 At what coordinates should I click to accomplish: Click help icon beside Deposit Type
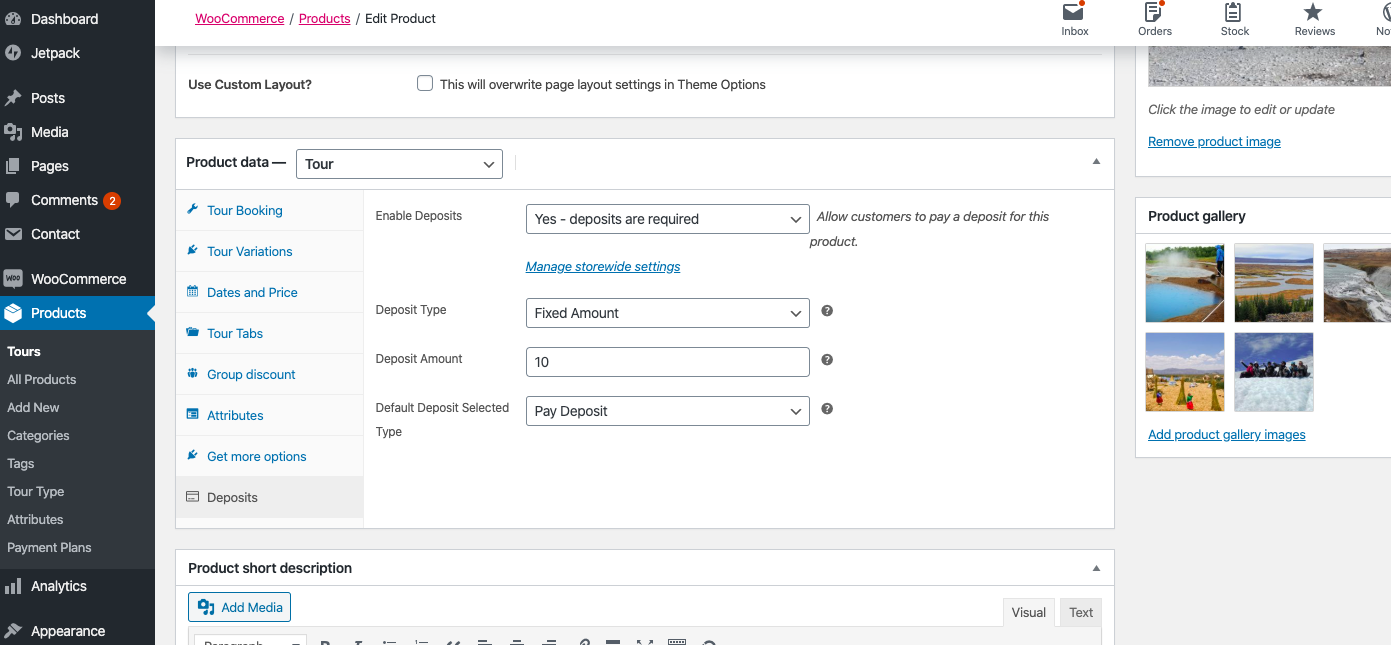click(827, 311)
